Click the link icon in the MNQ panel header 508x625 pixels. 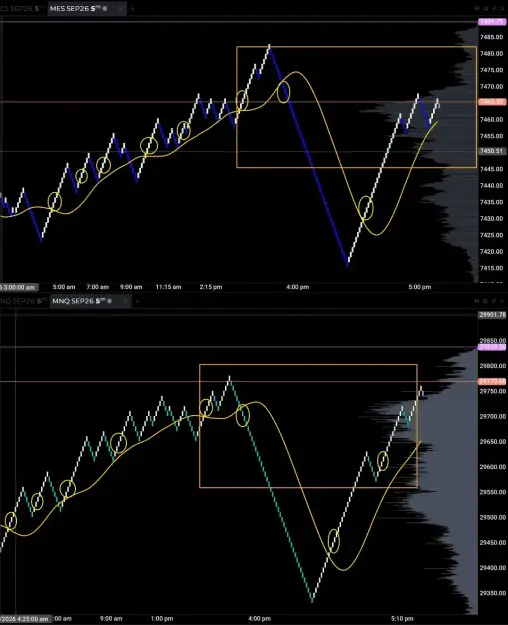click(x=477, y=301)
